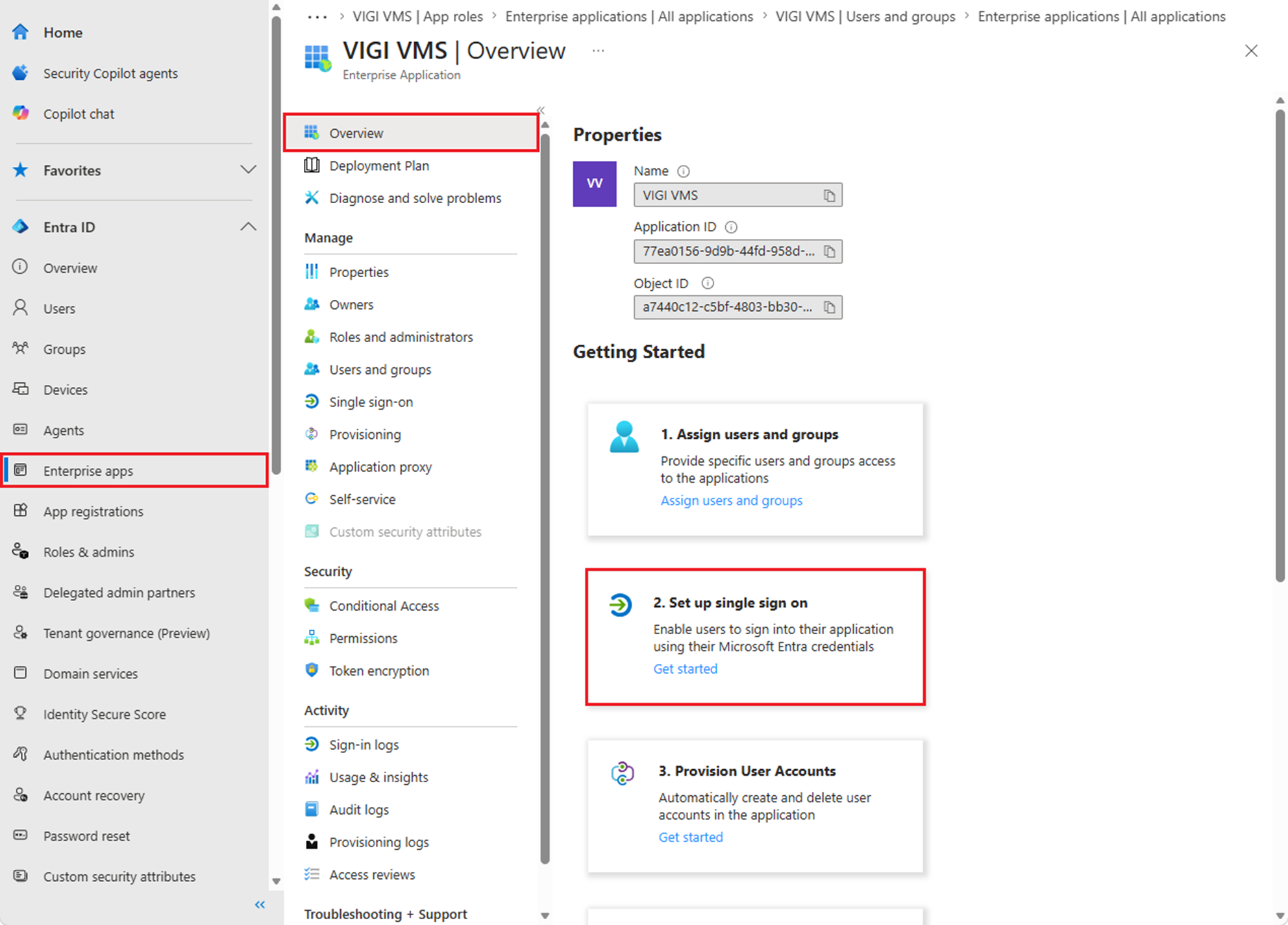Click the VV application logo tile
Viewport: 1288px width, 925px height.
[595, 184]
